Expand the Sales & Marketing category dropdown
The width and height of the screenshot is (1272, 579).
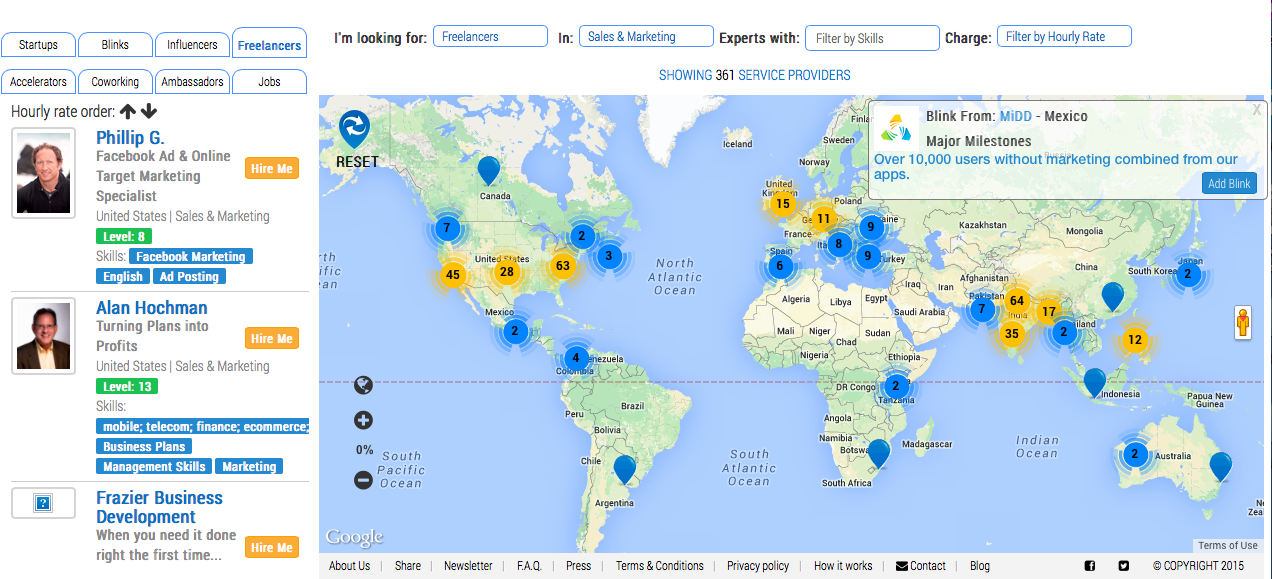pyautogui.click(x=646, y=37)
